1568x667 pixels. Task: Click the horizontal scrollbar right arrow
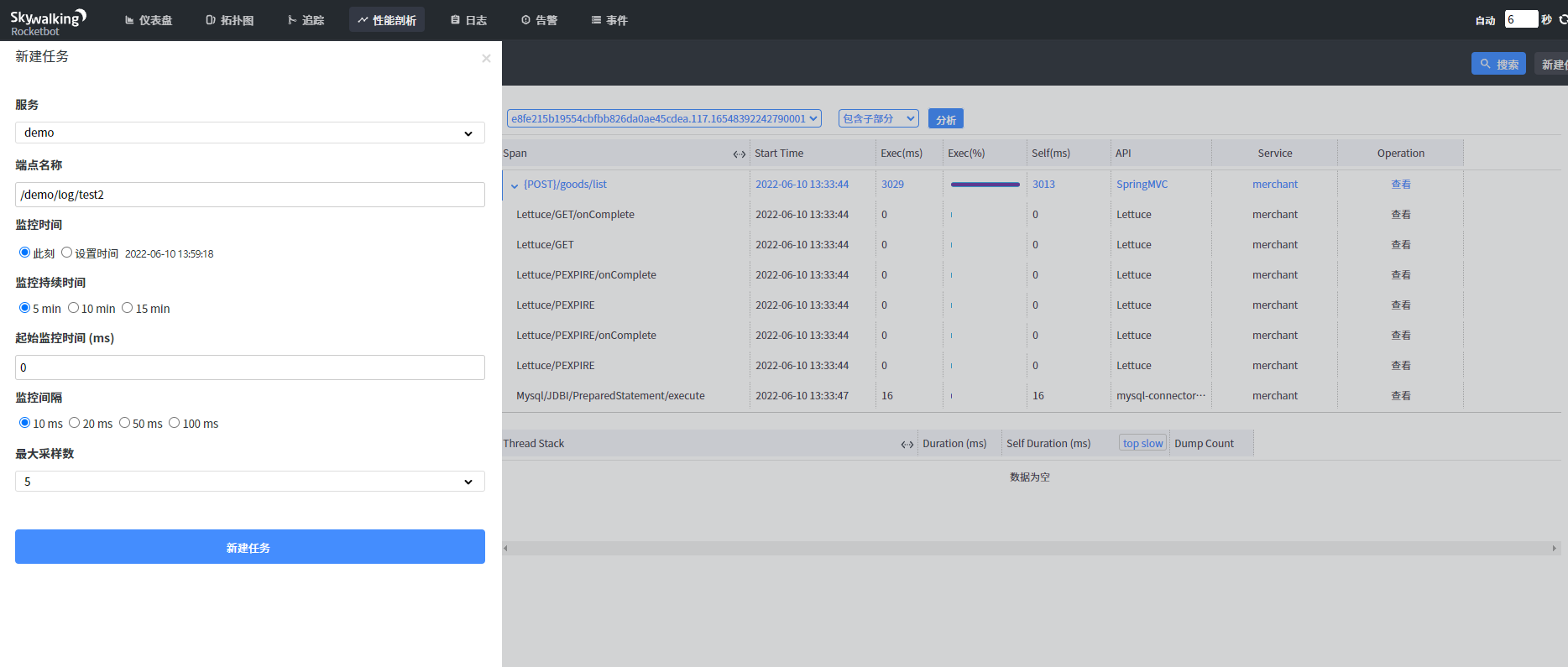(x=1554, y=548)
